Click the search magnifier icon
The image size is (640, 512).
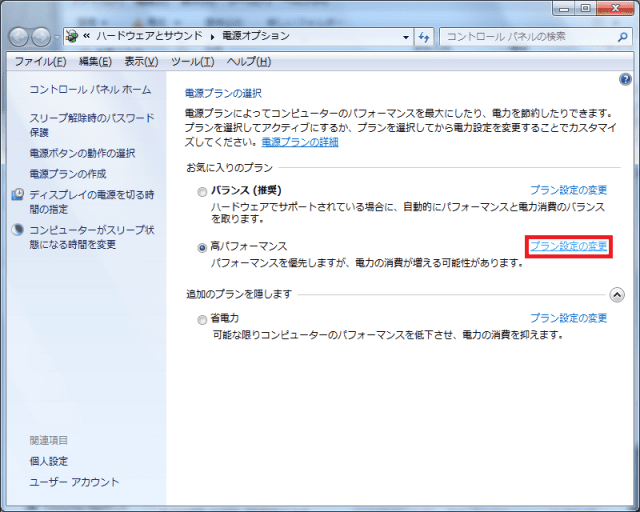[622, 37]
